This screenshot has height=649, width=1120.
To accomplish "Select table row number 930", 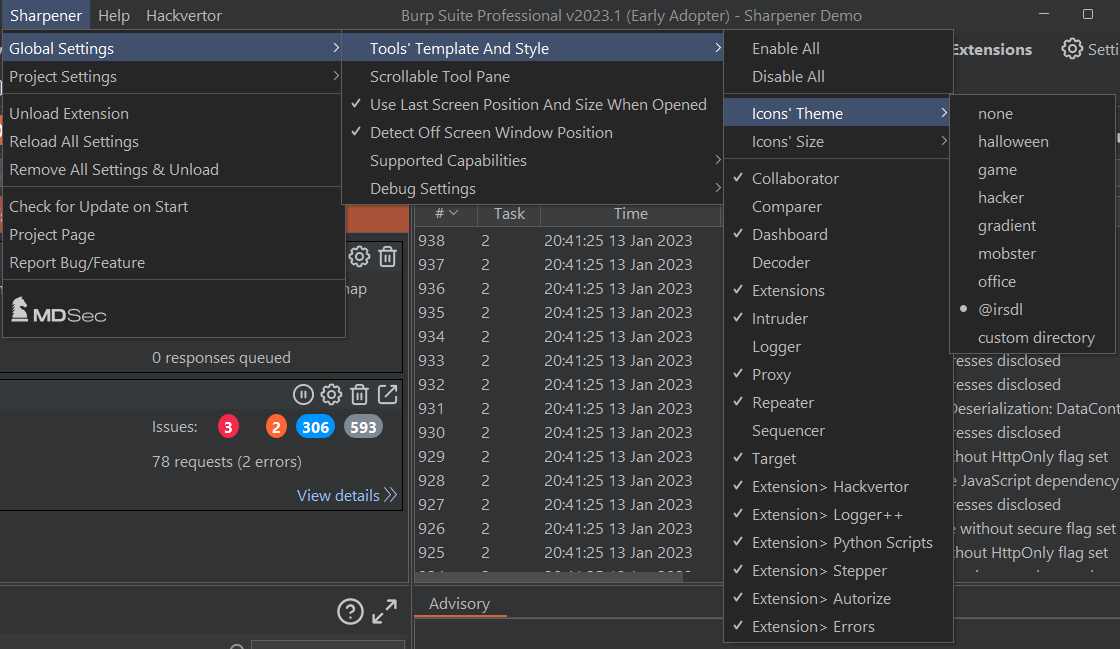I will click(x=569, y=432).
